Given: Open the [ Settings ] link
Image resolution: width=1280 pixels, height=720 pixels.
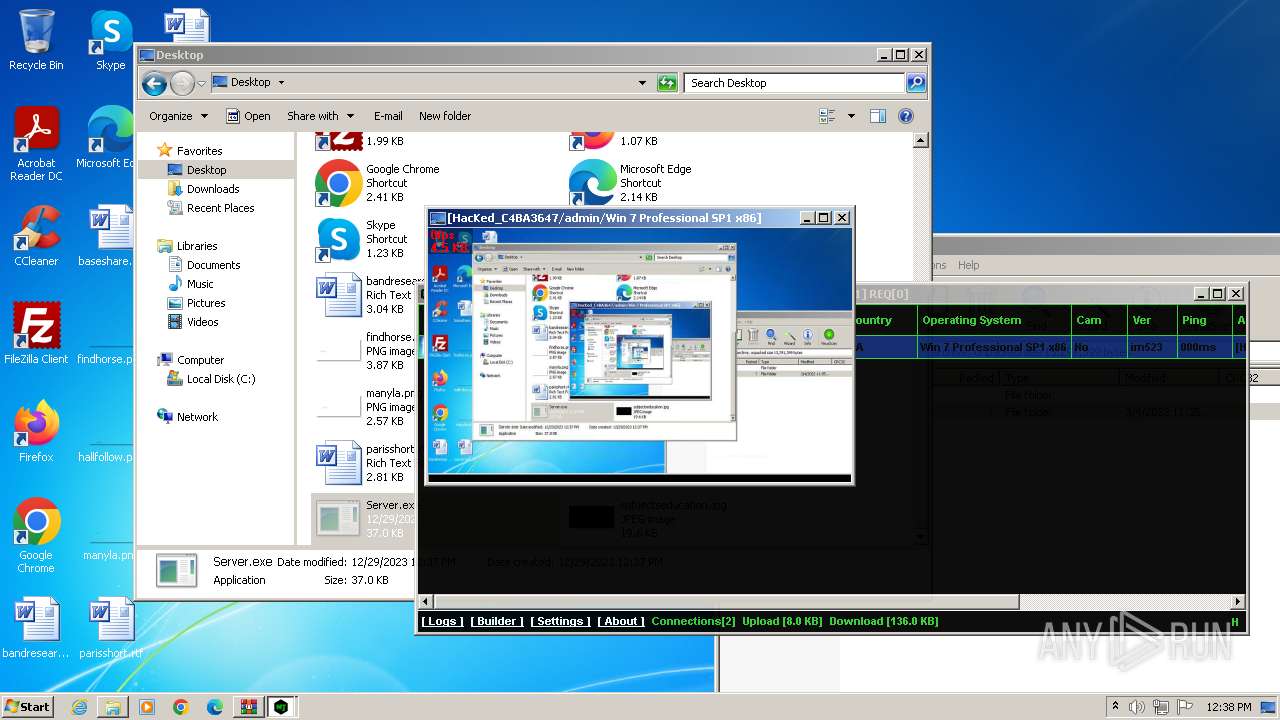Looking at the screenshot, I should pos(560,621).
